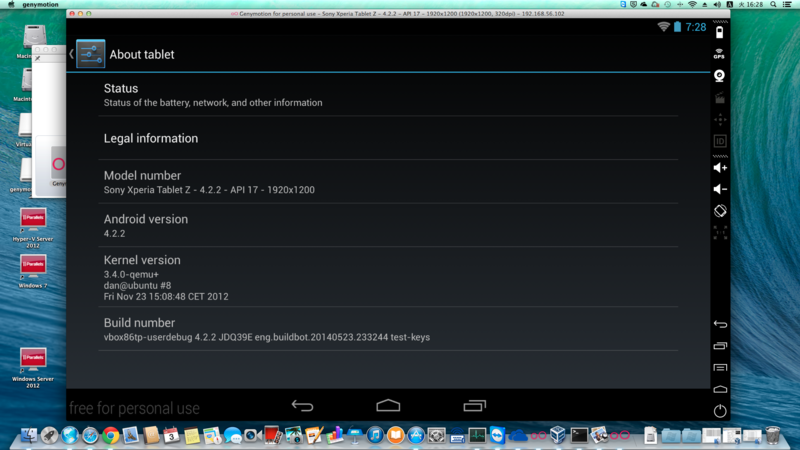
Task: Tap the 7:28 clock in Android status bar
Action: tap(696, 27)
